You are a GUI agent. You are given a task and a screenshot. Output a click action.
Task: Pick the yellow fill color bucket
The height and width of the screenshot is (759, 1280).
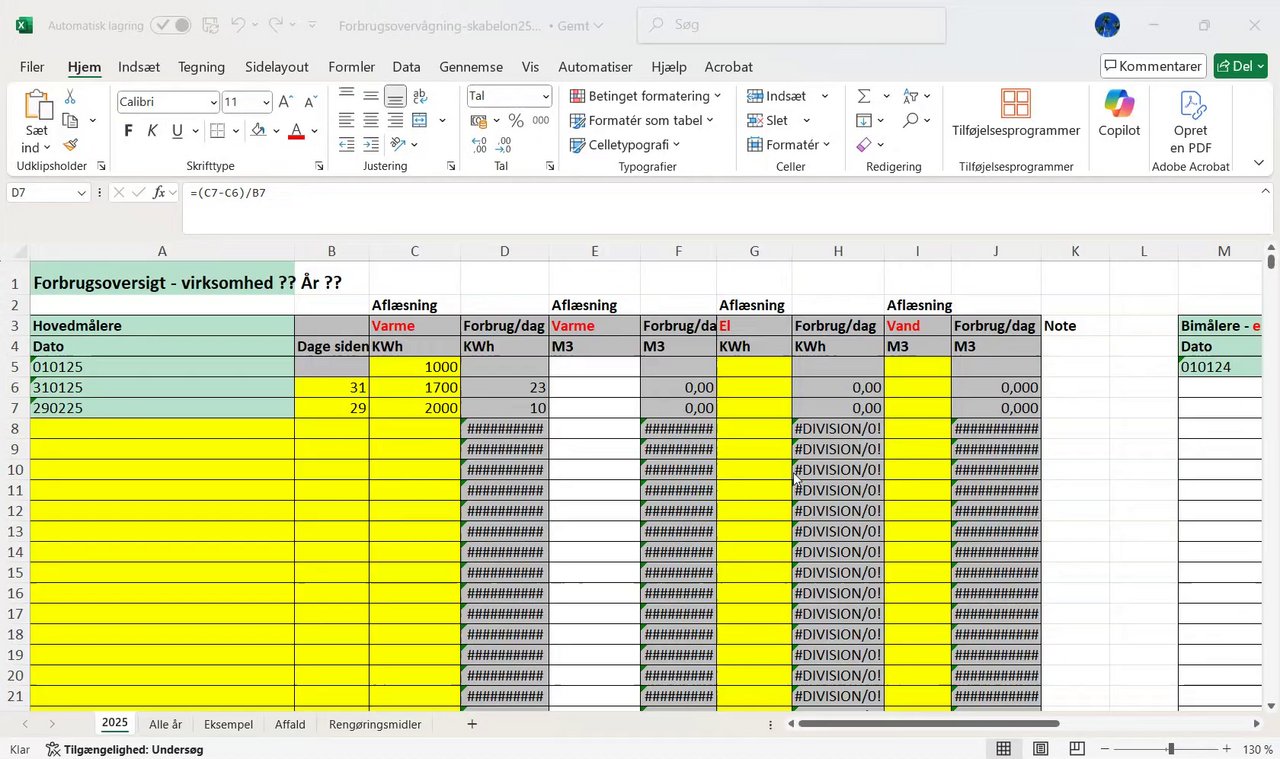[x=258, y=131]
